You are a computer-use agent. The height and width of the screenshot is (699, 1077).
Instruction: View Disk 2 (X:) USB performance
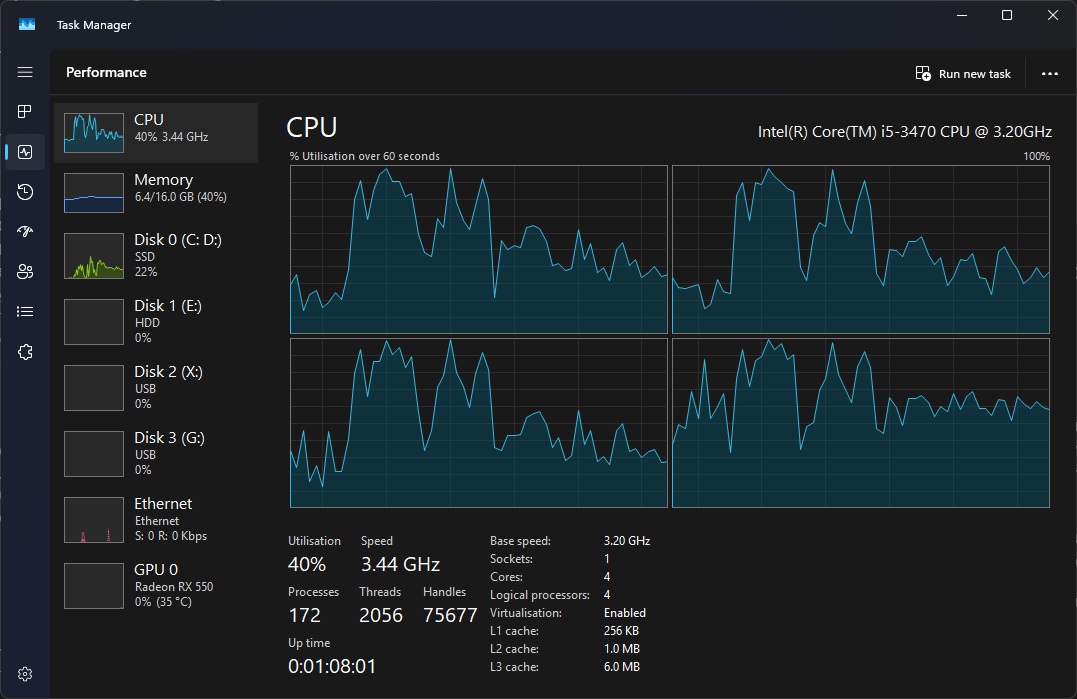pos(155,387)
